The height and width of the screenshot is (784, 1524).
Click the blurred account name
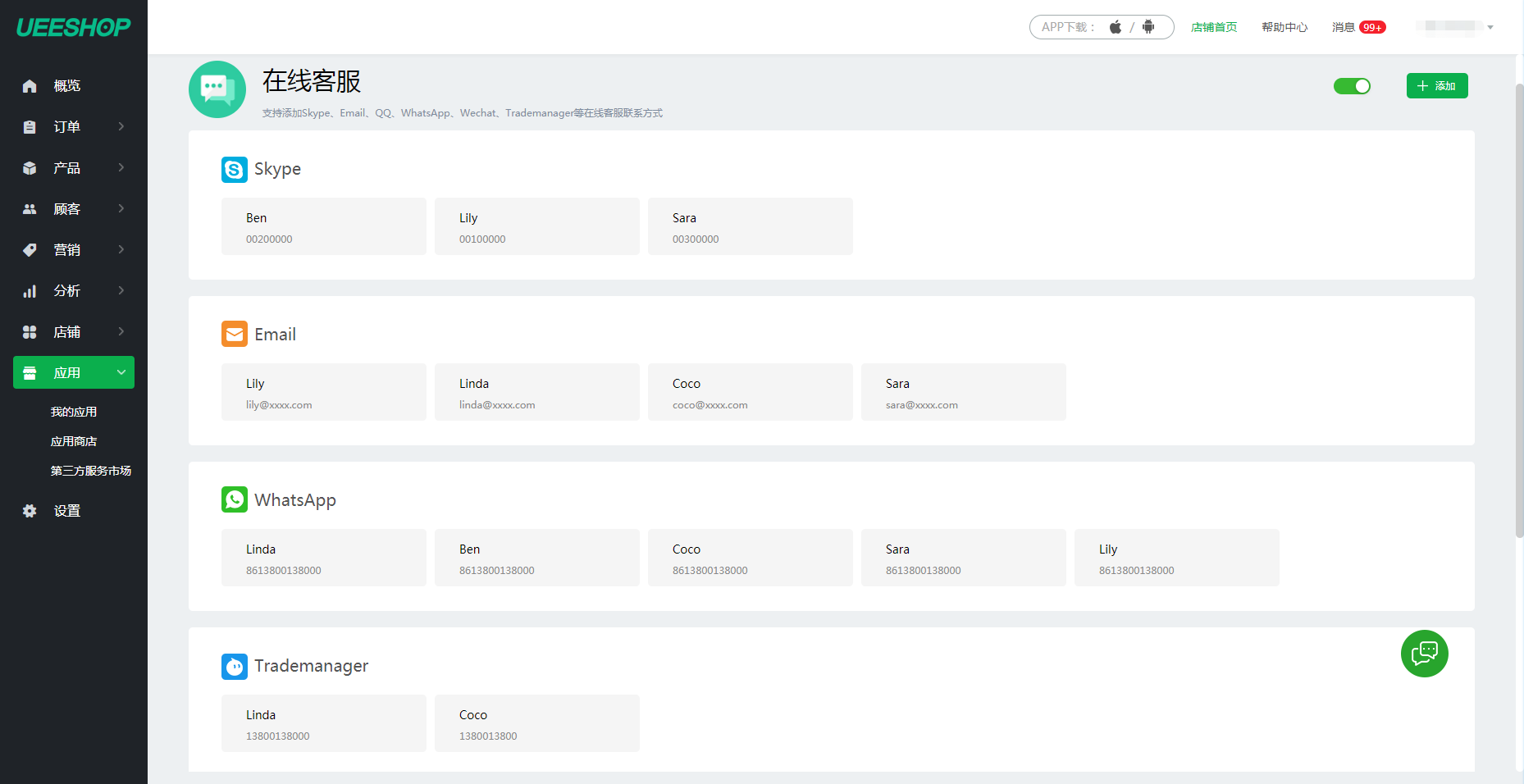click(1449, 26)
